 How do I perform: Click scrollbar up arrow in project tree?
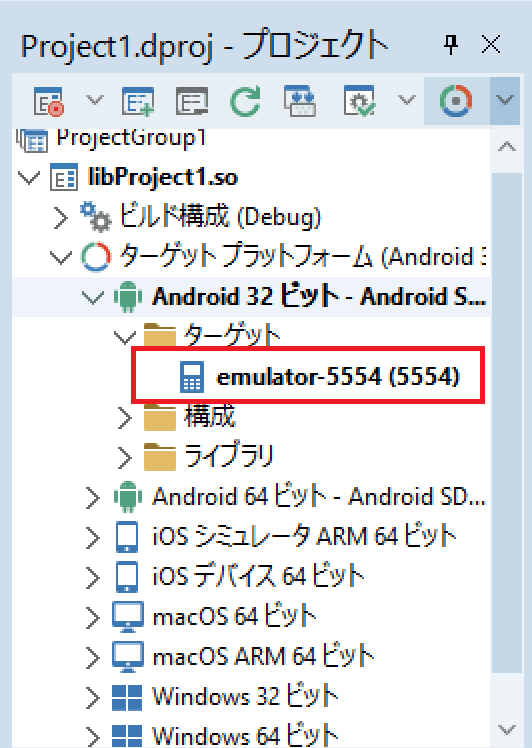point(506,147)
